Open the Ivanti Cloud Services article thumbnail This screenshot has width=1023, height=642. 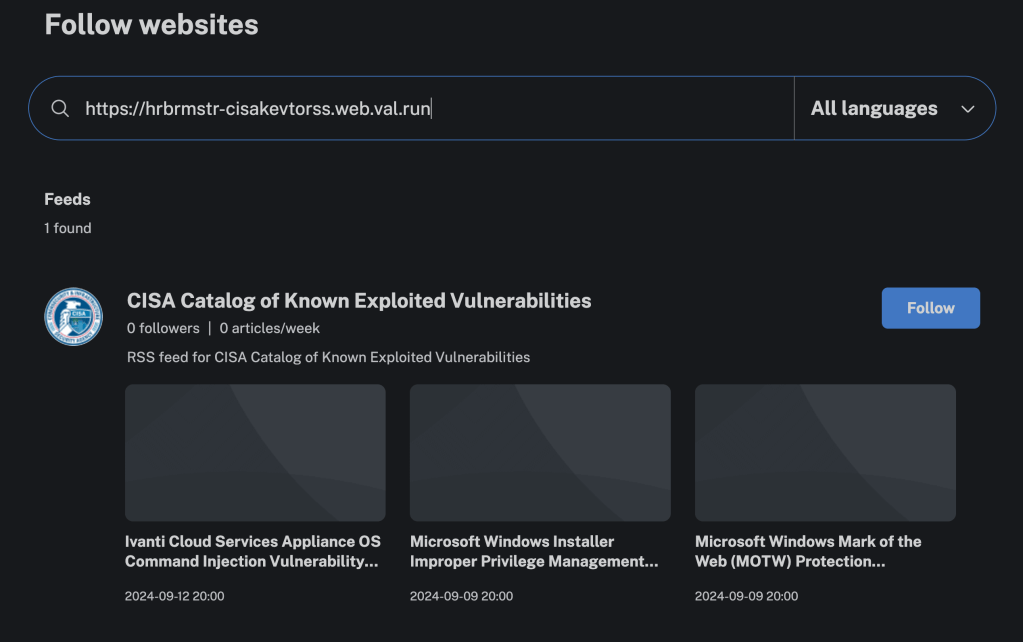coord(255,453)
